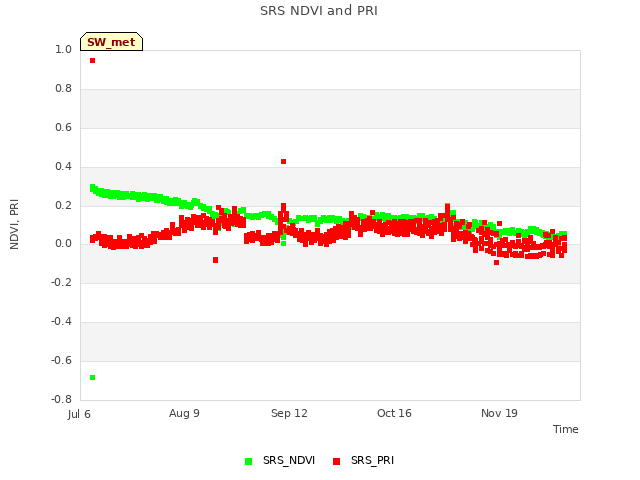Click the 1.0 y-axis tick label

(x=63, y=49)
